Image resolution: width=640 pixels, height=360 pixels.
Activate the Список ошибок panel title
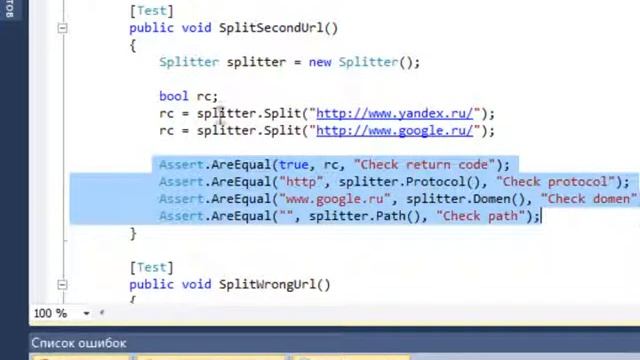pos(79,343)
